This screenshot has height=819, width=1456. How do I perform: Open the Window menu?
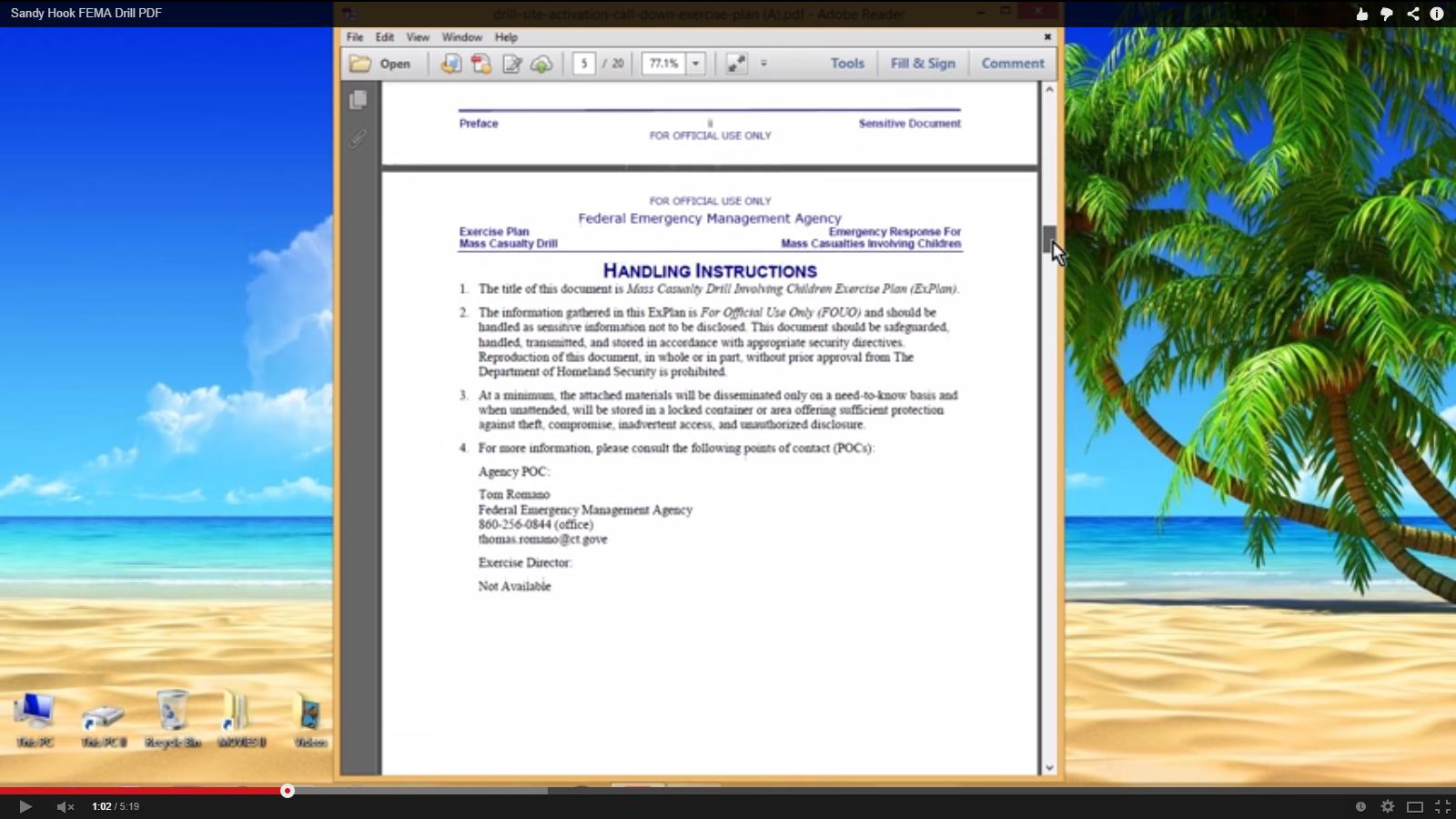(461, 37)
